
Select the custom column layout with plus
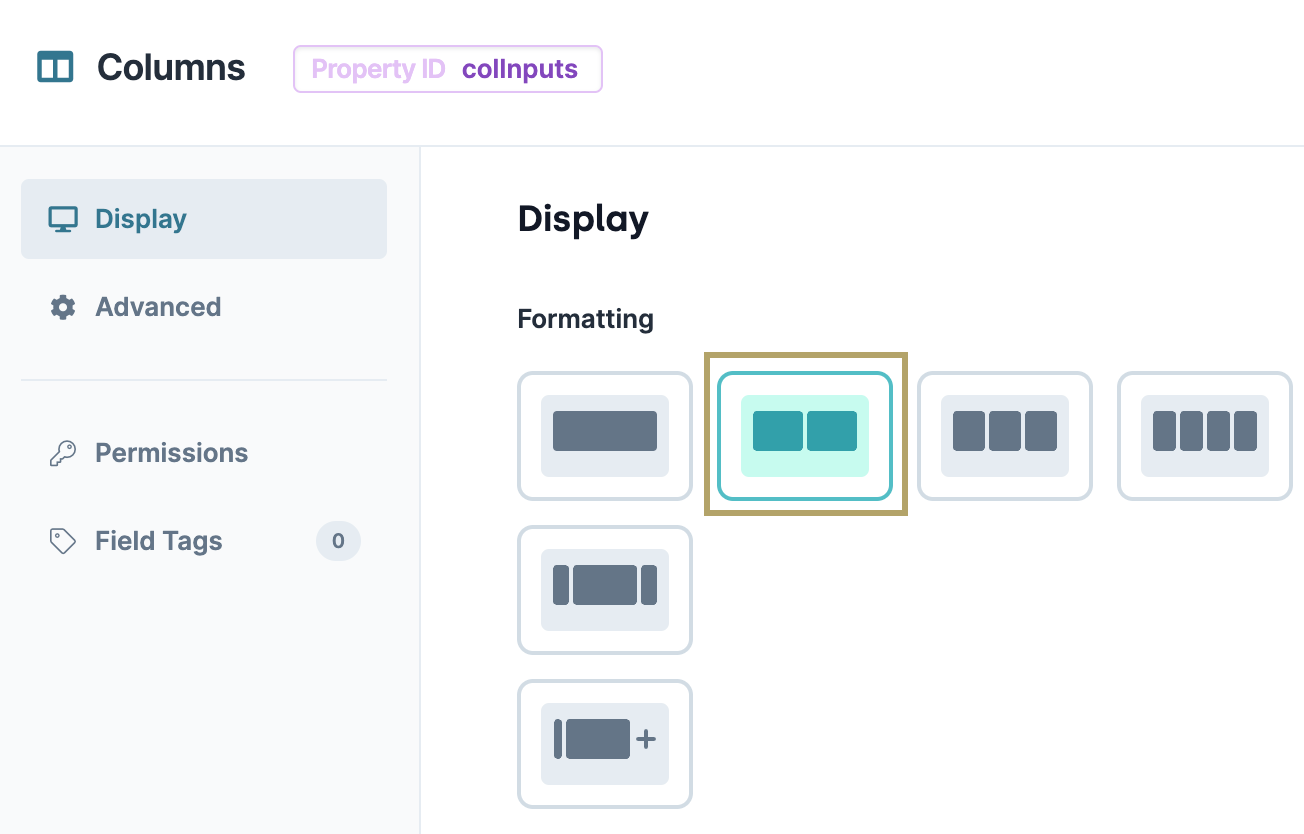click(605, 744)
